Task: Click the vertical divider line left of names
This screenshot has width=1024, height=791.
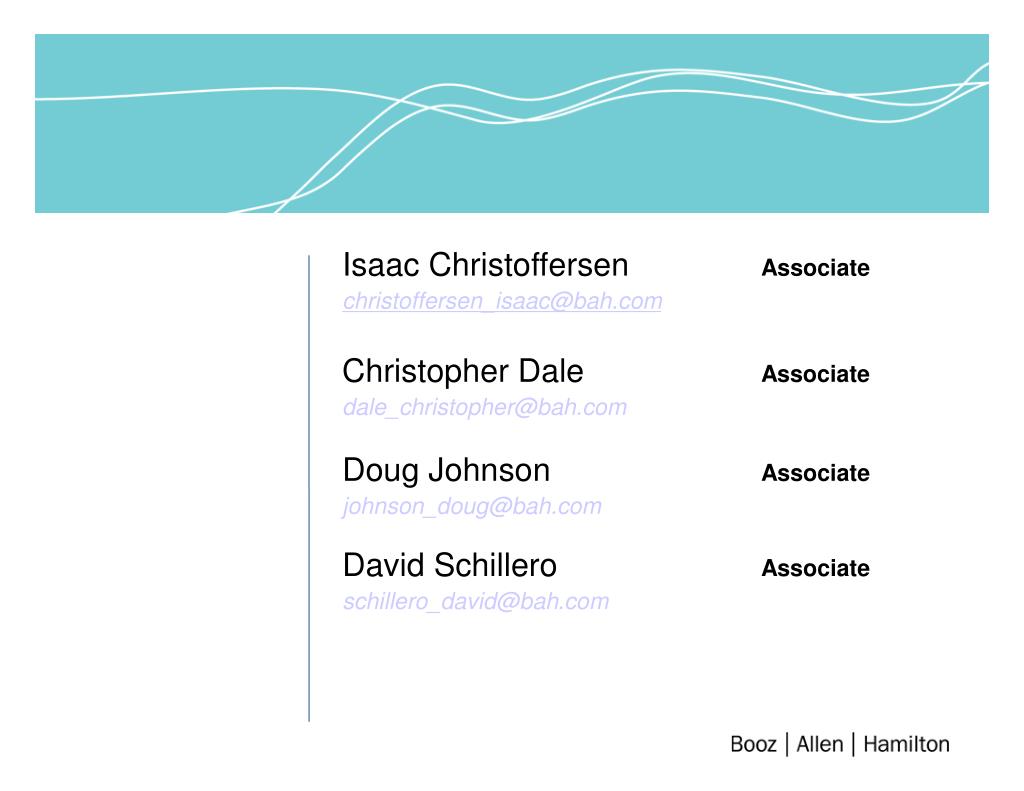Action: point(309,489)
